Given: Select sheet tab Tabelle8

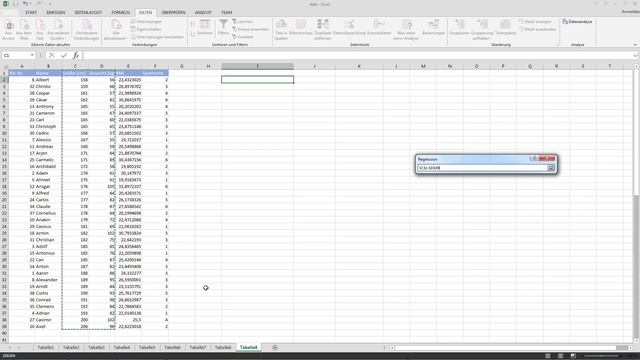Looking at the screenshot, I should (223, 347).
